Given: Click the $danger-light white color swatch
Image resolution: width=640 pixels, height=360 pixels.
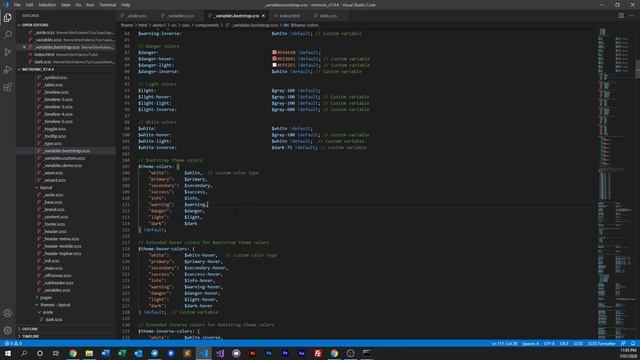Looking at the screenshot, I should tap(274, 64).
